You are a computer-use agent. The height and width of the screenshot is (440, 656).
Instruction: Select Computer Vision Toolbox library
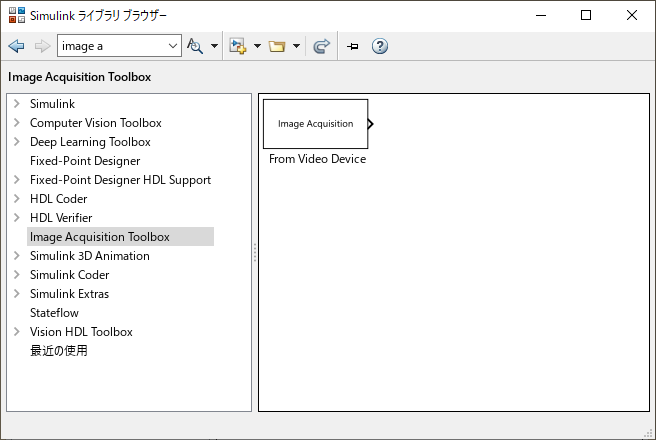[x=95, y=123]
